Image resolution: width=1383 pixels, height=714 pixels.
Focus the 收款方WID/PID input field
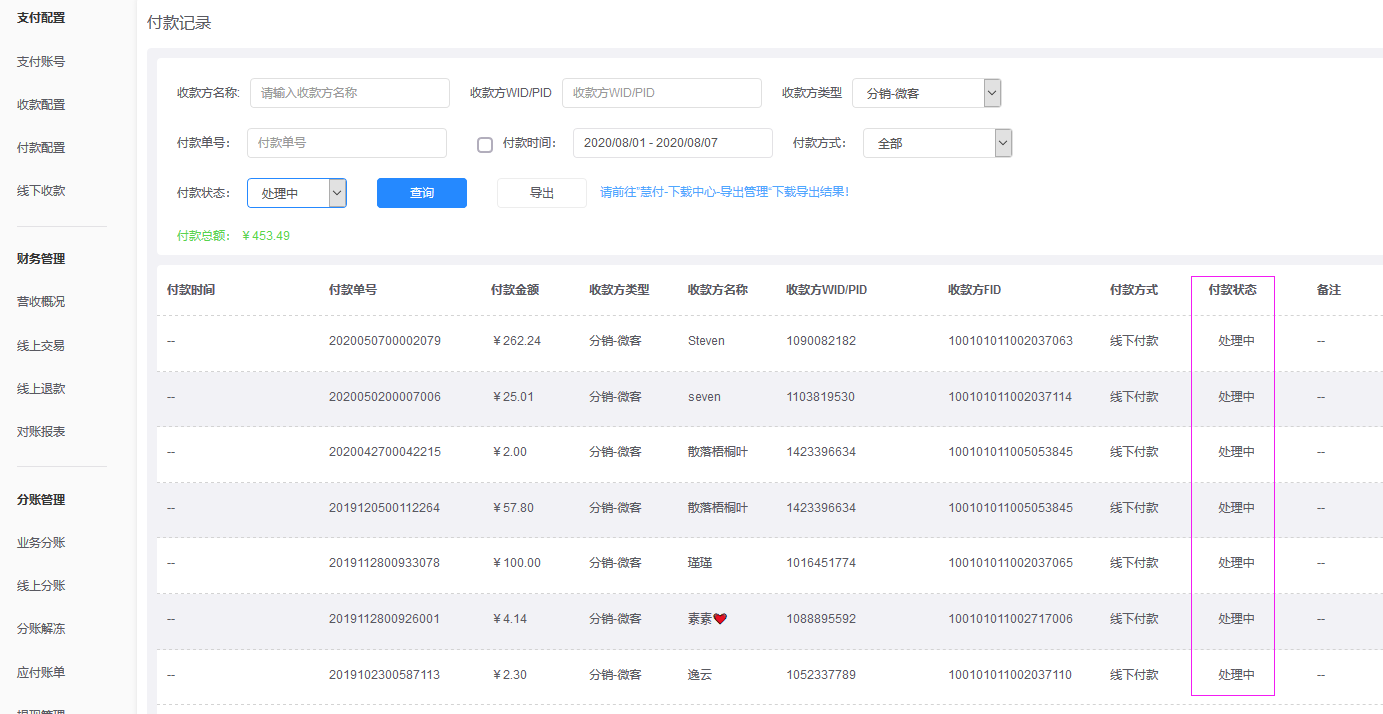[x=661, y=93]
